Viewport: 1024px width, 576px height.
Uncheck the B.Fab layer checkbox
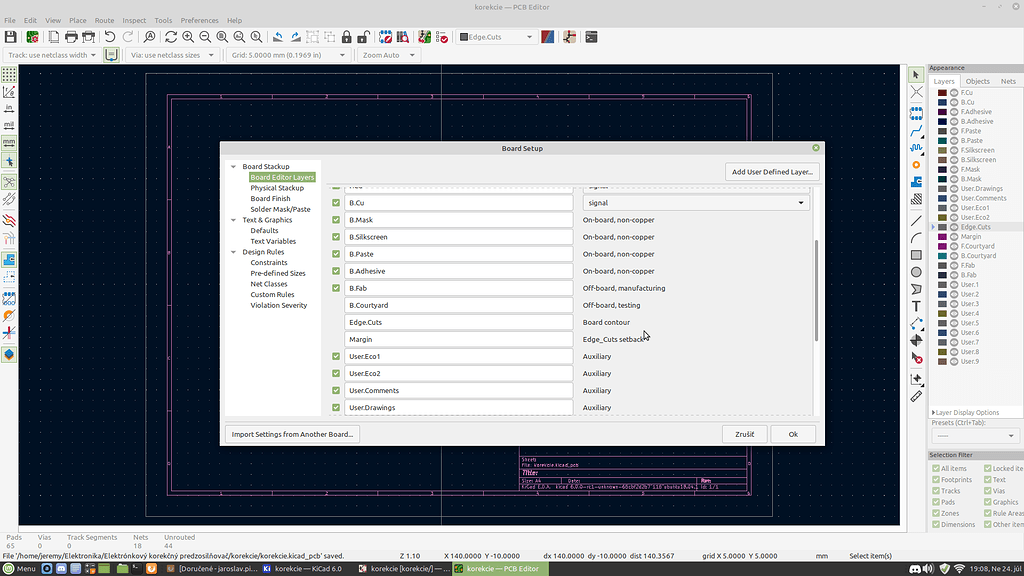[x=336, y=288]
